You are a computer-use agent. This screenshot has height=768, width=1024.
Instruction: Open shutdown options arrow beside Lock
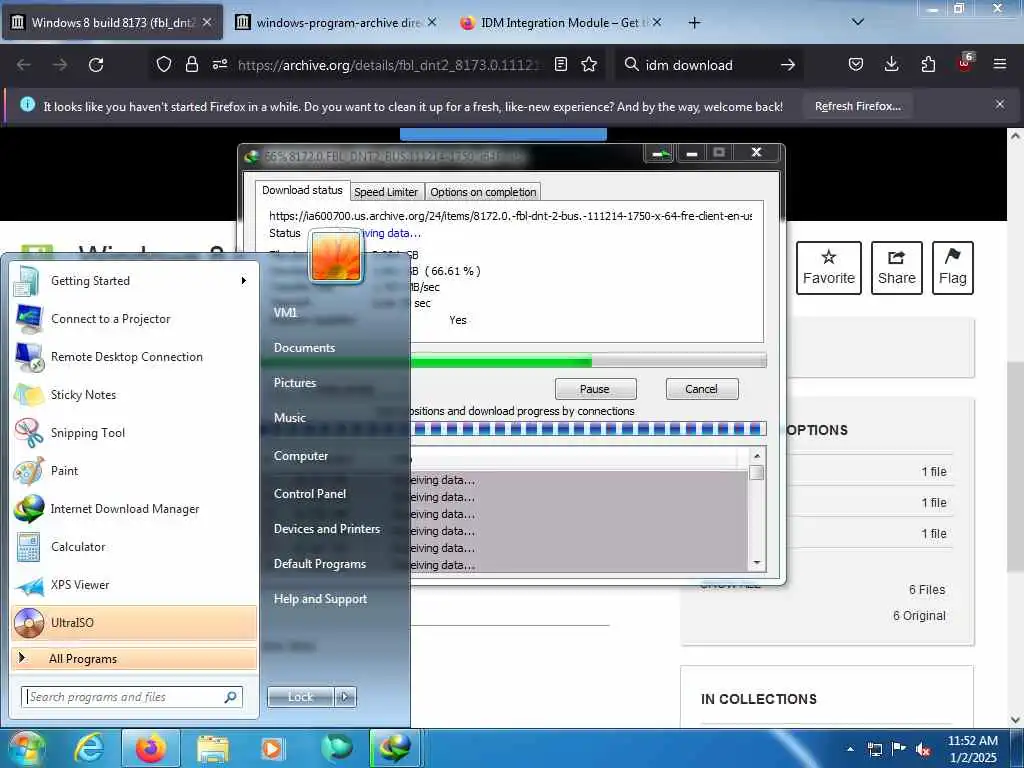coord(345,697)
